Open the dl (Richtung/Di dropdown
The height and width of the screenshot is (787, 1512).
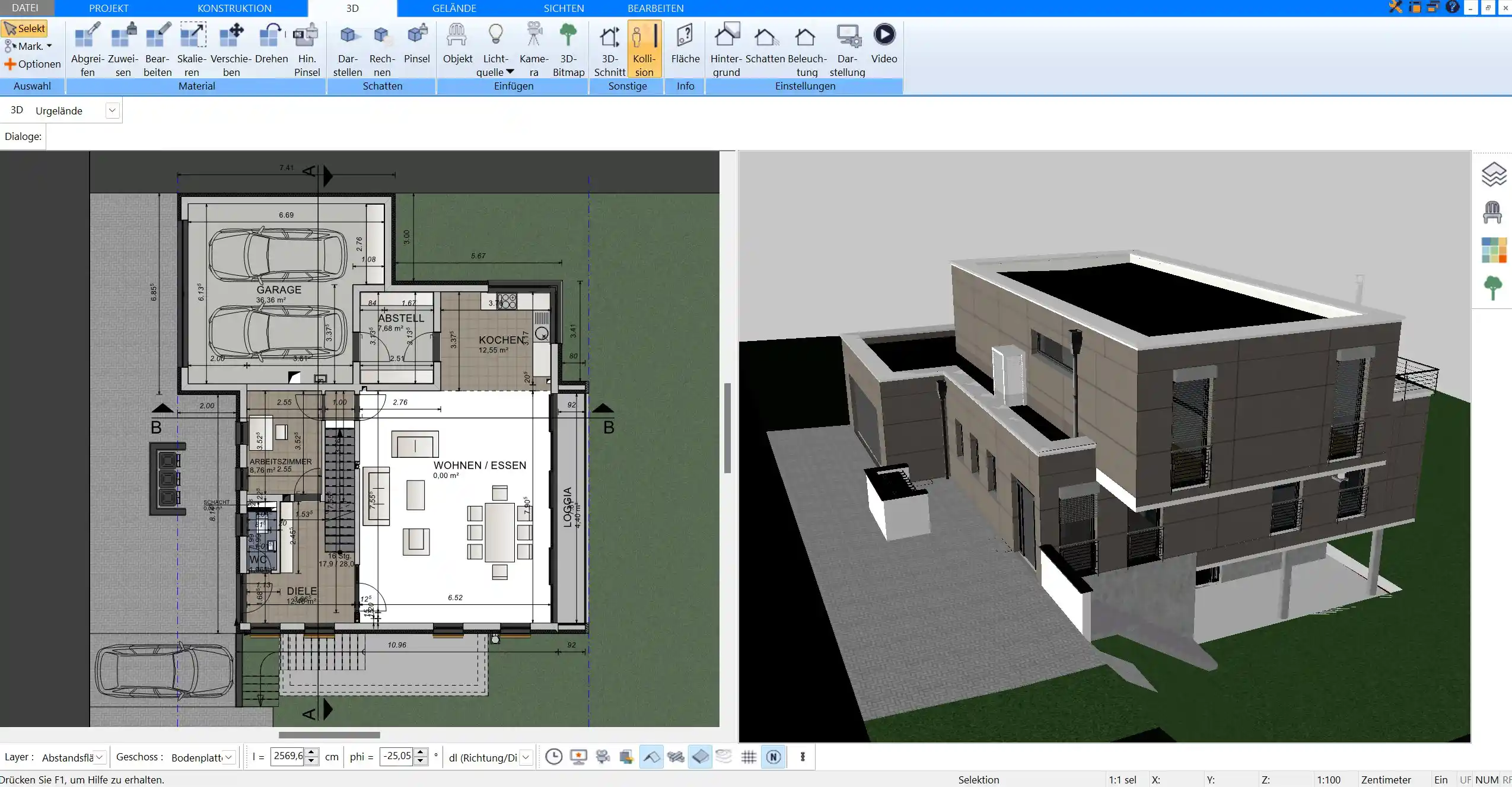click(526, 757)
